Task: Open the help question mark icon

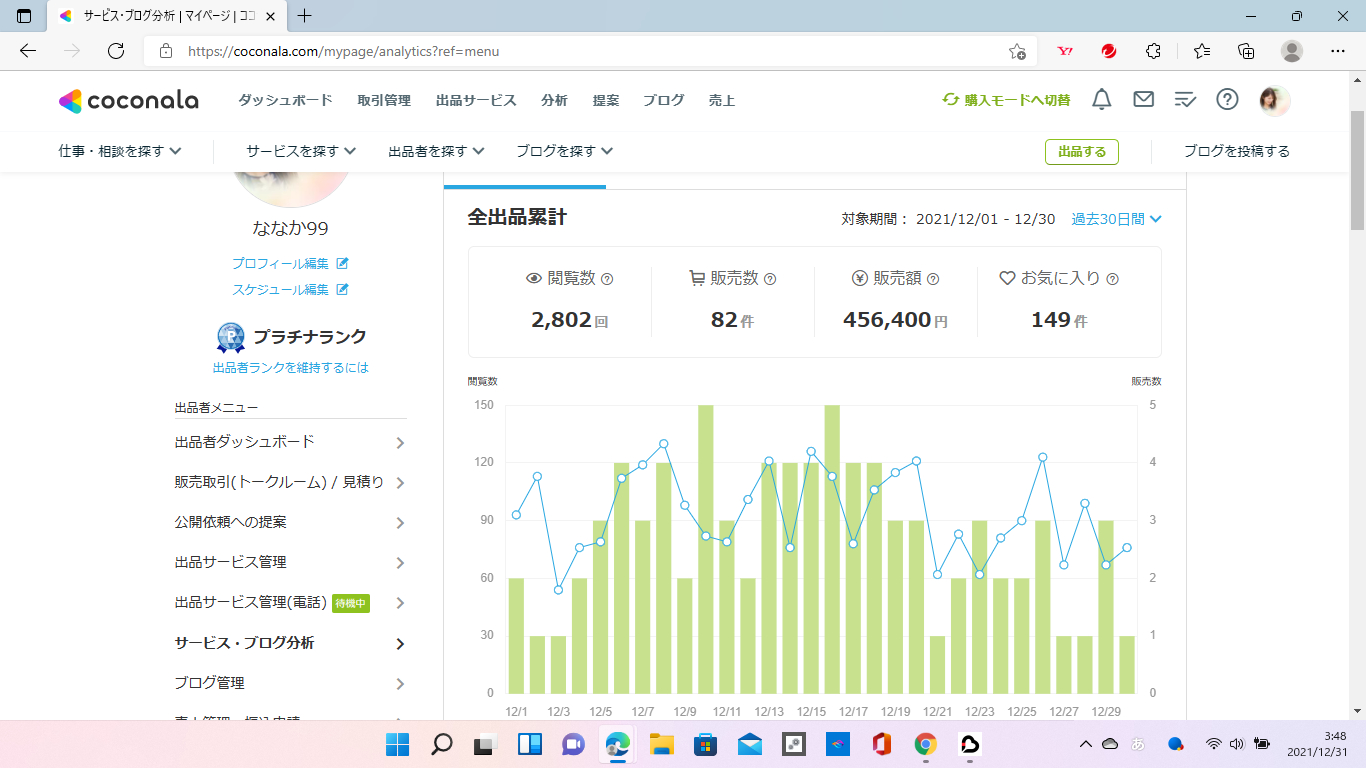Action: (x=1227, y=100)
